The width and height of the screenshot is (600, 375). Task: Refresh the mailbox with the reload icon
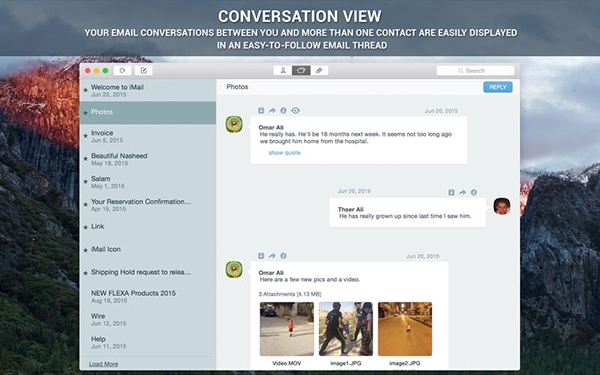tap(122, 70)
